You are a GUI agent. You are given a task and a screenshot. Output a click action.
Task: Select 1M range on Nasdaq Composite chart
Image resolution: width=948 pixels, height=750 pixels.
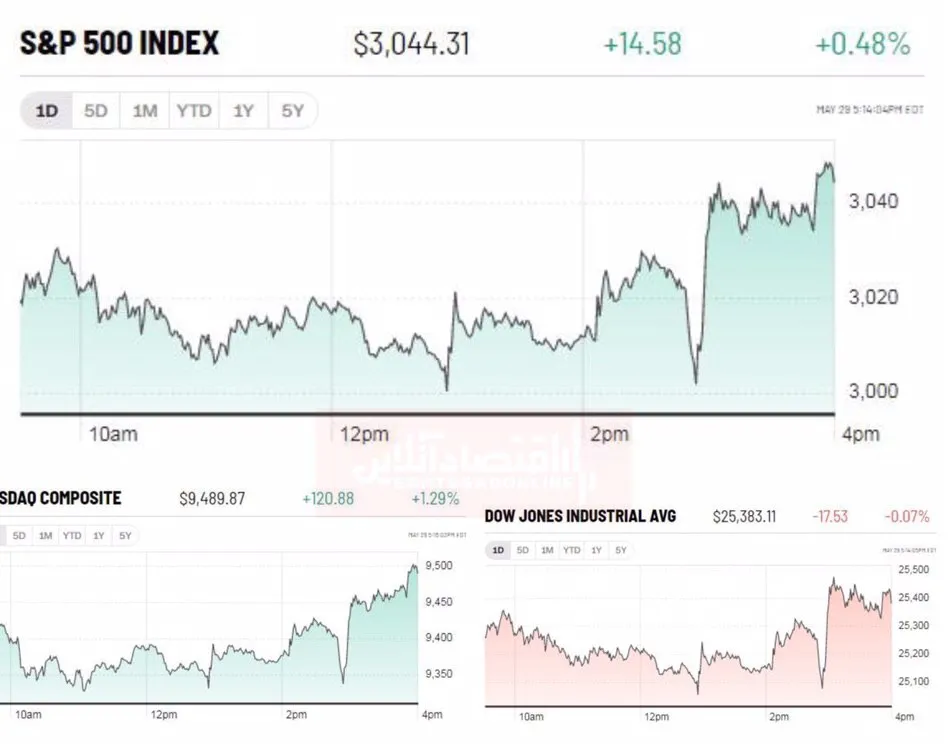(45, 535)
